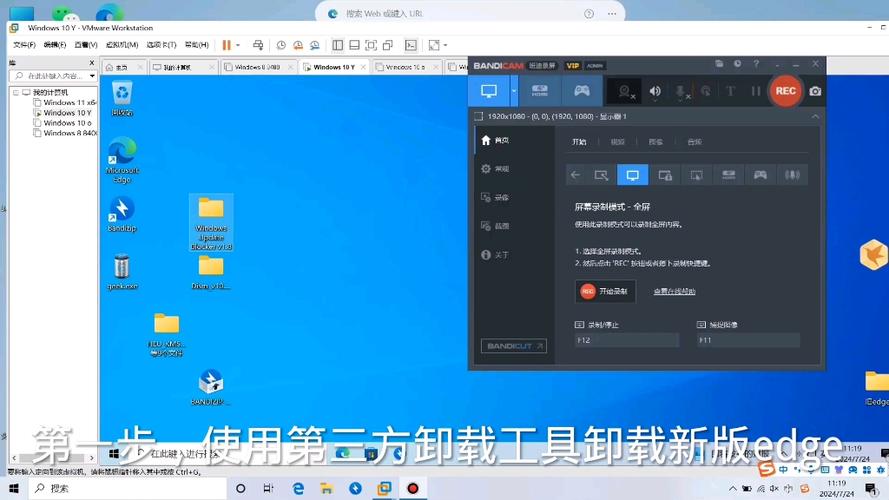Open VMware console view icon

point(411,45)
